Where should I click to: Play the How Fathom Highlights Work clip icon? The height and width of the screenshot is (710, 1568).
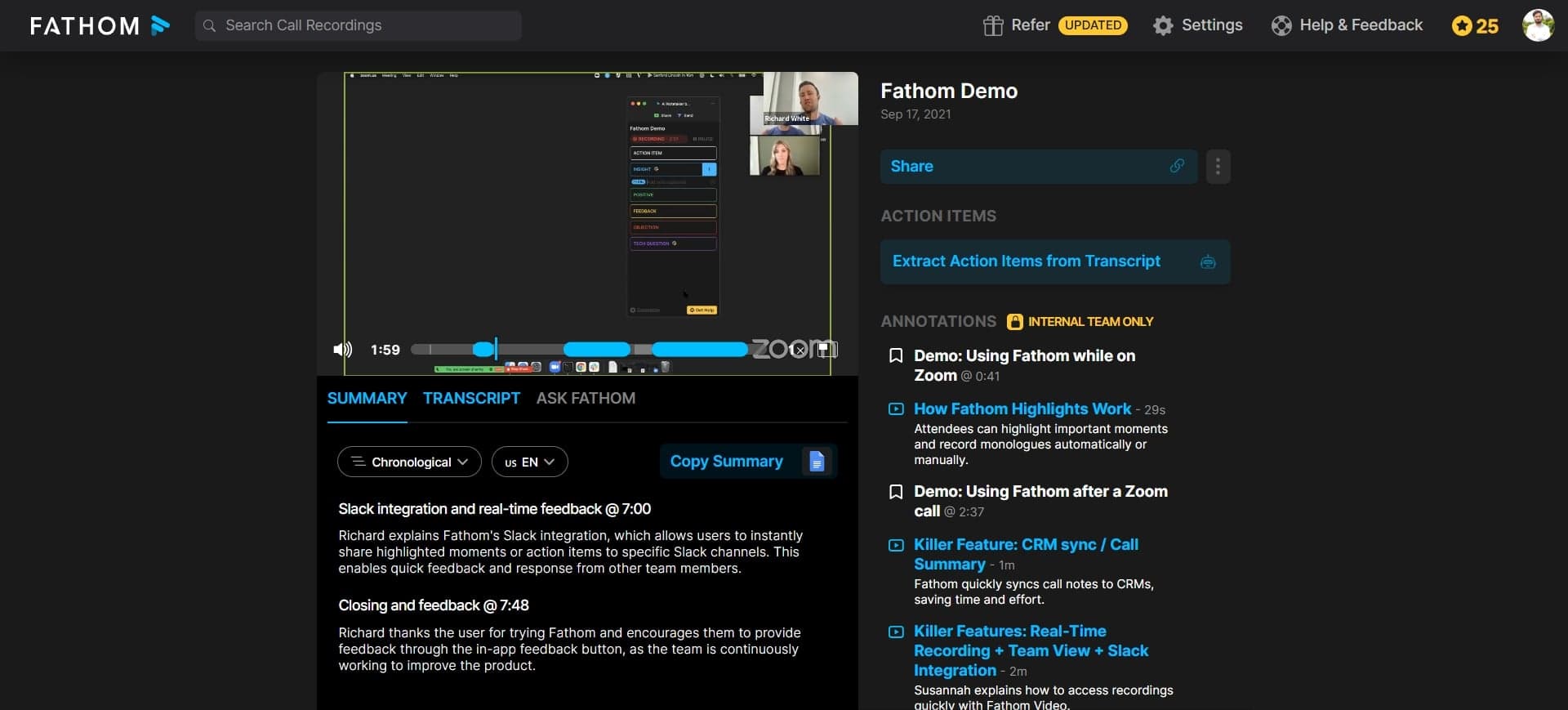896,409
